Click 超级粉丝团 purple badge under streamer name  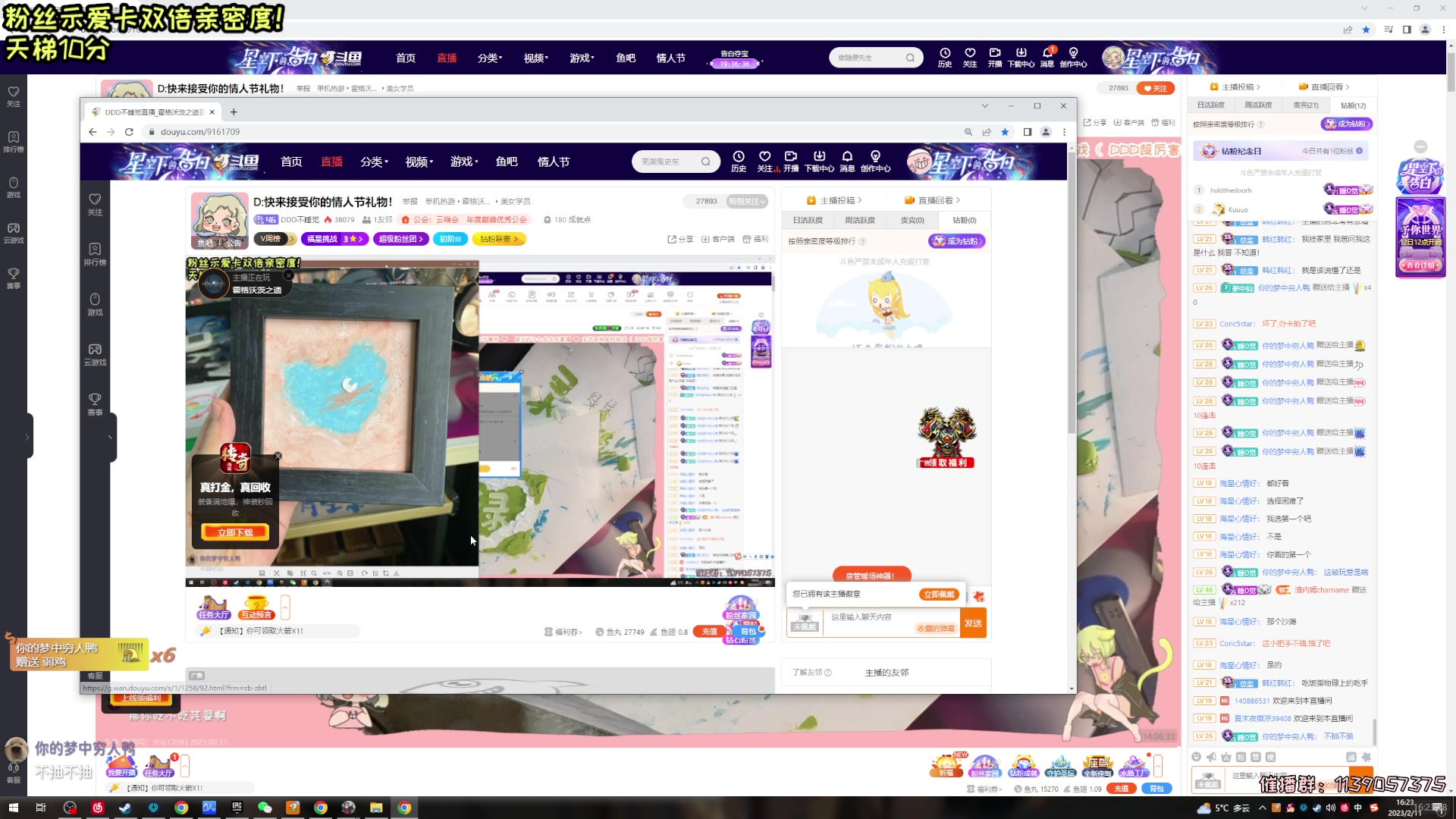point(400,239)
